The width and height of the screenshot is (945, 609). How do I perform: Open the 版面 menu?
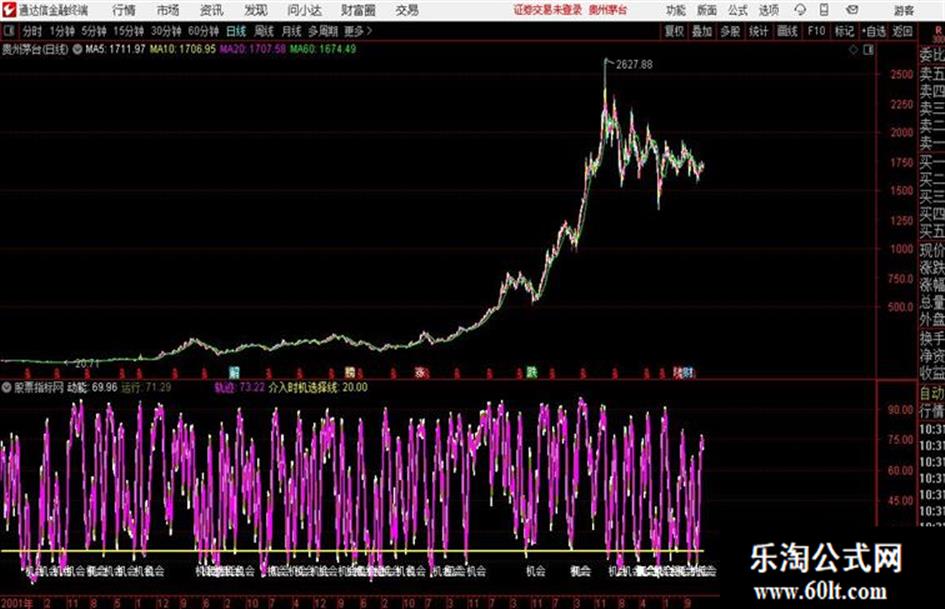click(x=706, y=10)
